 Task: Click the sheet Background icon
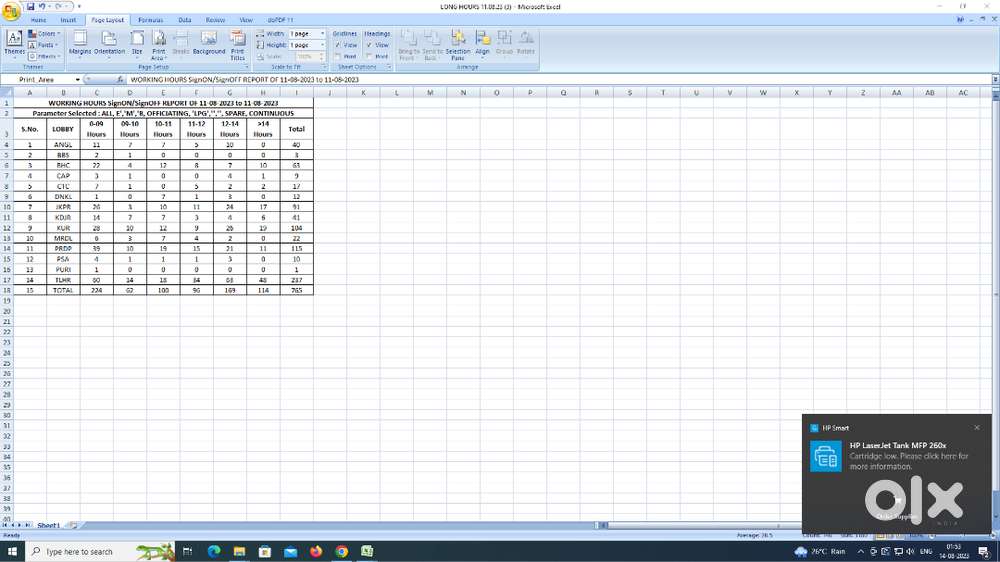209,42
